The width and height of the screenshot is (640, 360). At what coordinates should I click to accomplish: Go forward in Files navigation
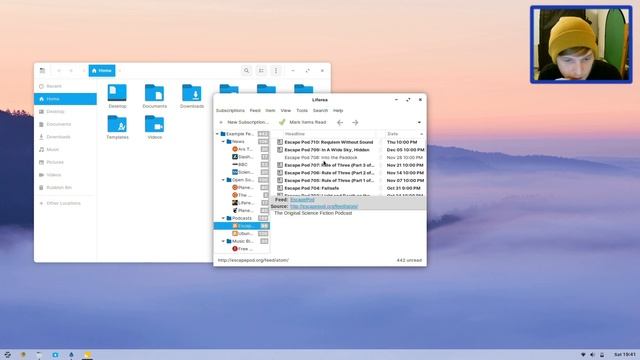(71, 71)
